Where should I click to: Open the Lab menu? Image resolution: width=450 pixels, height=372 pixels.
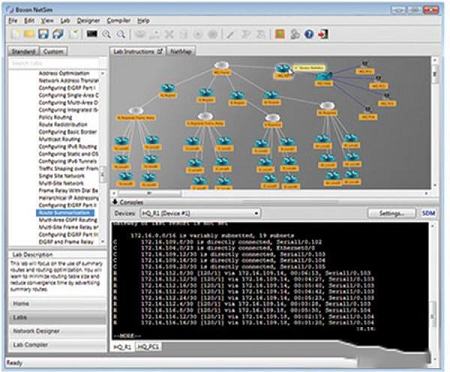coord(65,21)
